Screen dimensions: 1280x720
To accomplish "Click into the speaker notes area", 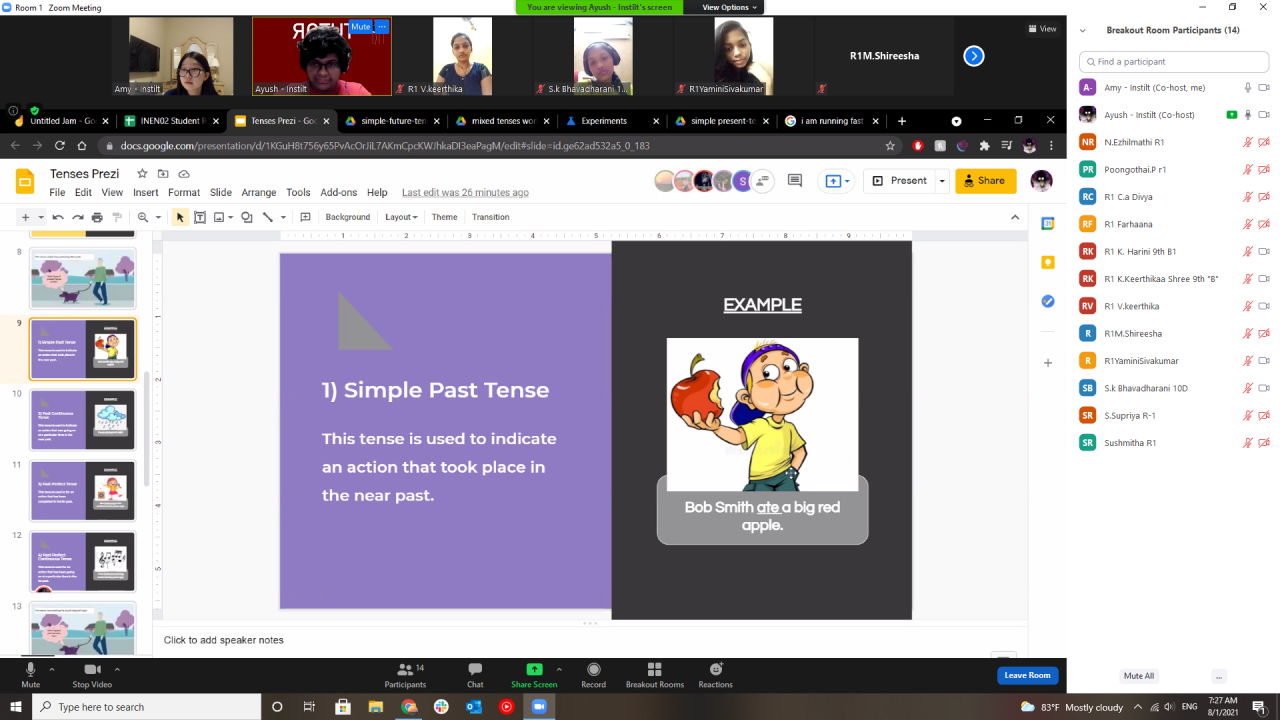I will 590,640.
